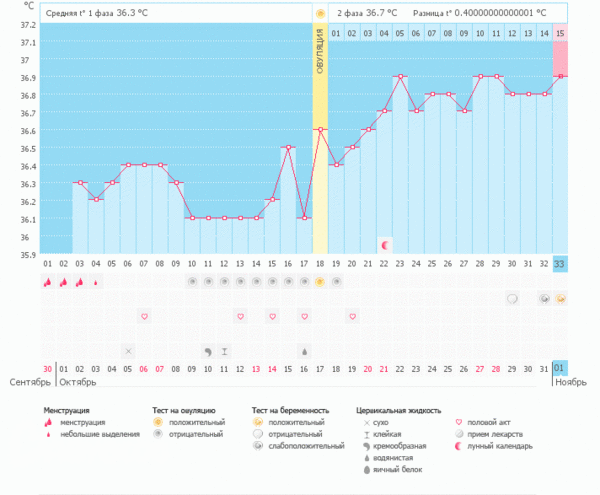Click the weakly positive pregnancy test on day 32
The image size is (600, 495).
click(545, 298)
